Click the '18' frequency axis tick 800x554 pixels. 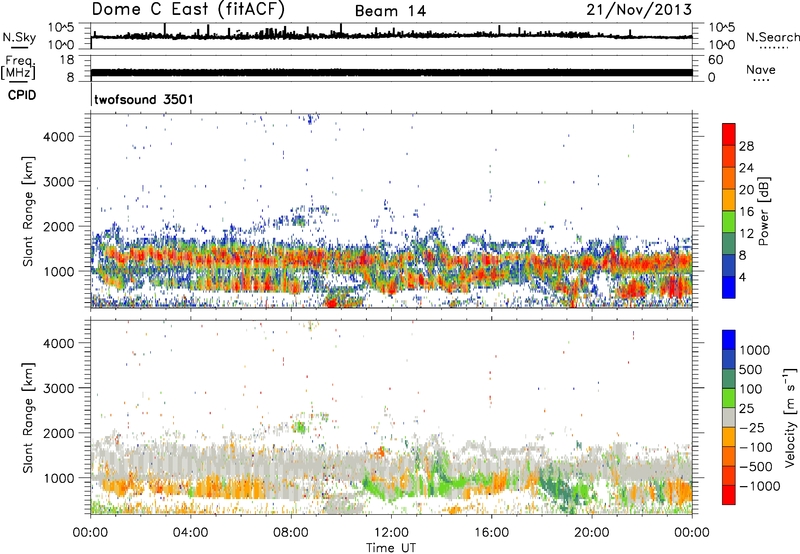(x=67, y=60)
